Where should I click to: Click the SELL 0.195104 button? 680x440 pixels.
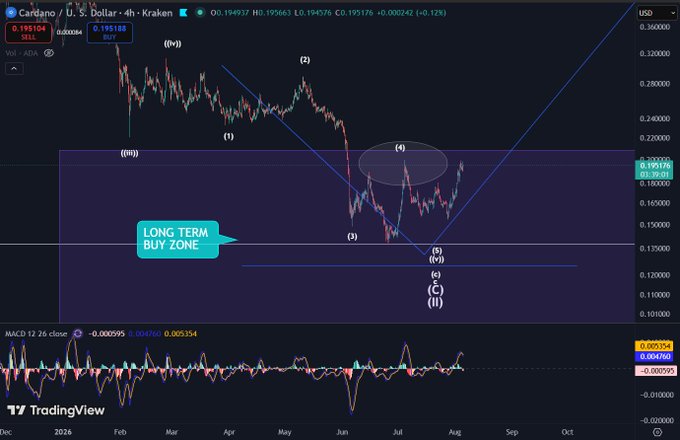pos(29,33)
